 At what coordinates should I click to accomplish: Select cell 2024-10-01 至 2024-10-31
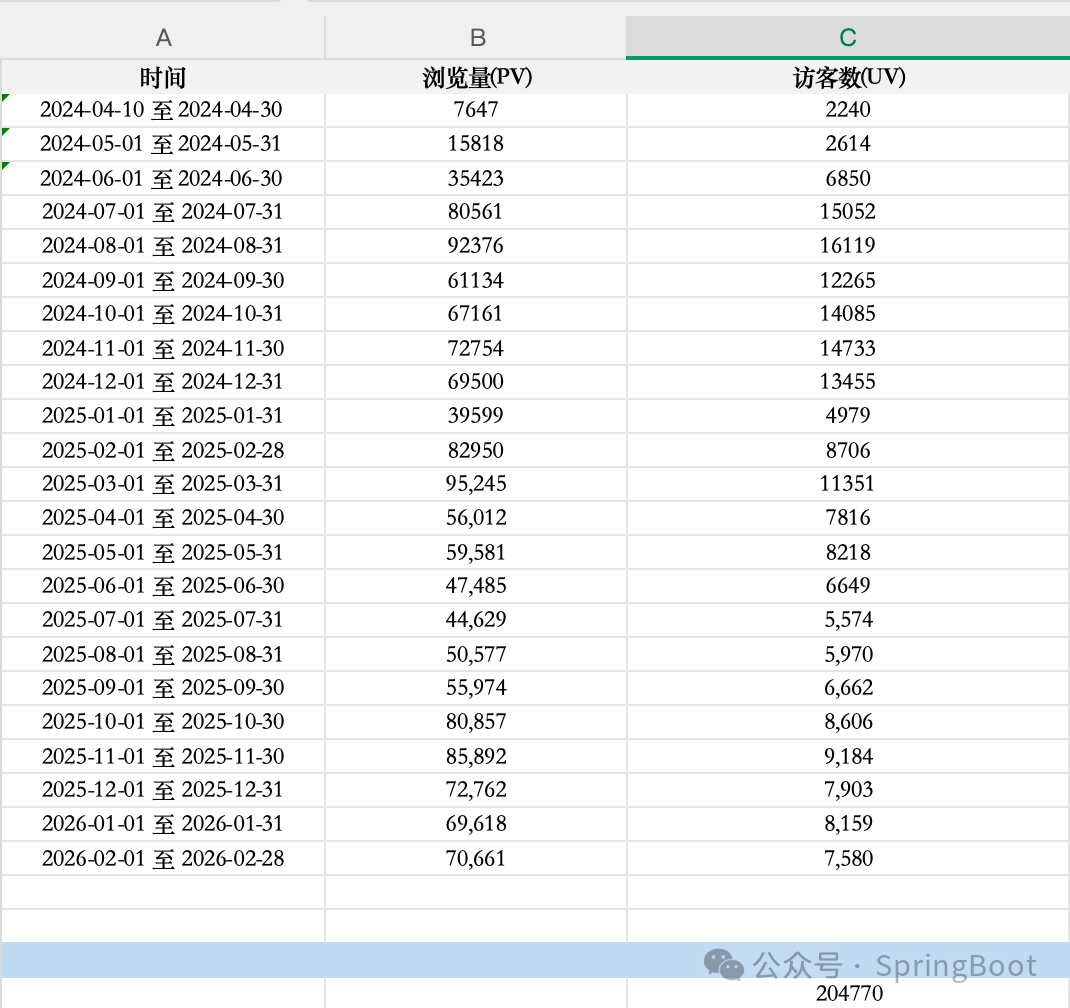(163, 314)
